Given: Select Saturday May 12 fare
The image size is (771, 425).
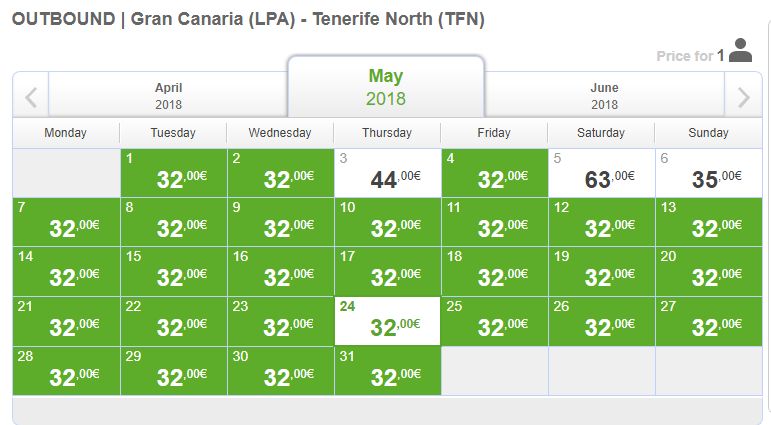Looking at the screenshot, I should click(601, 222).
